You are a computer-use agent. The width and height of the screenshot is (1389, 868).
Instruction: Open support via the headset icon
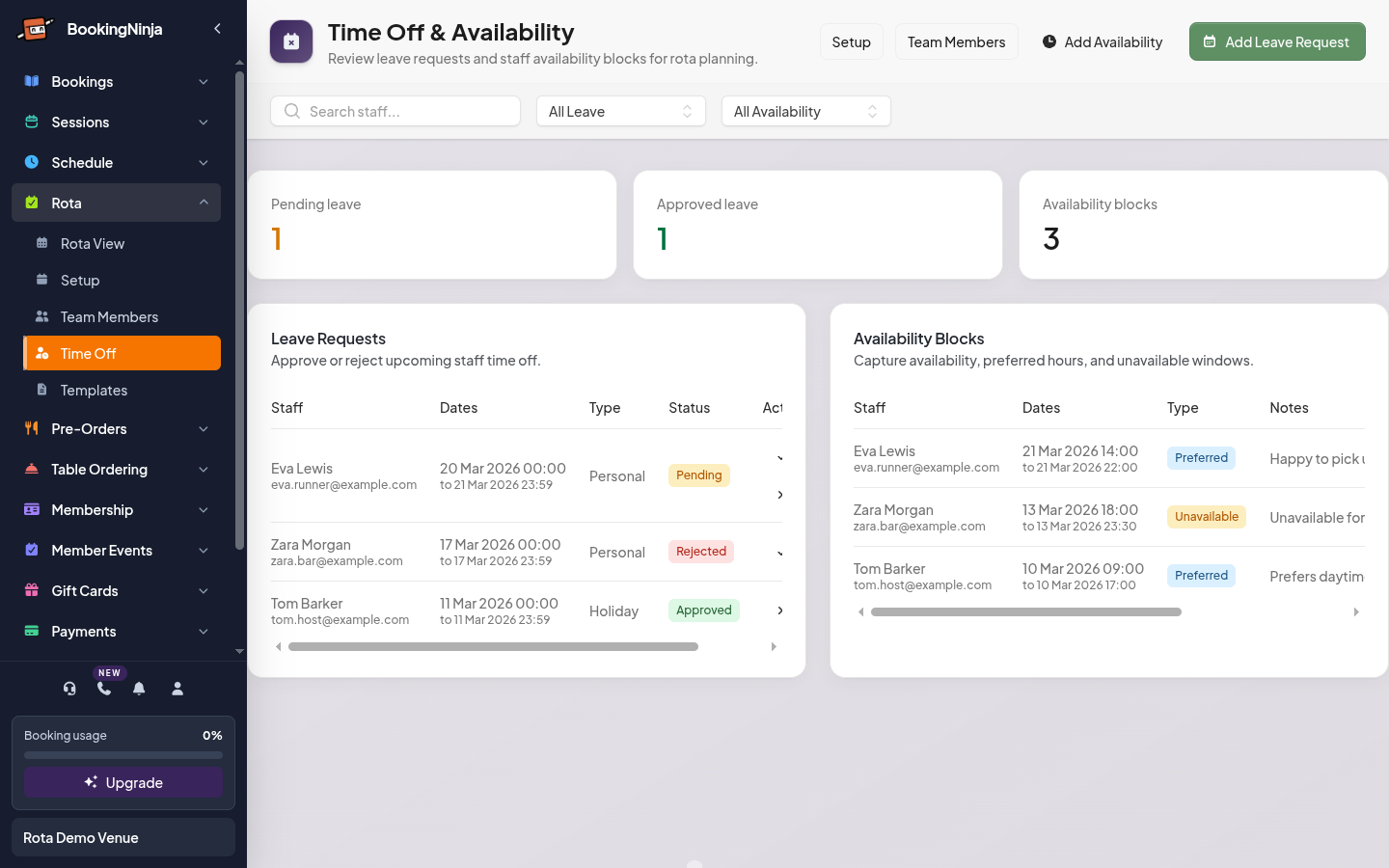pos(69,689)
